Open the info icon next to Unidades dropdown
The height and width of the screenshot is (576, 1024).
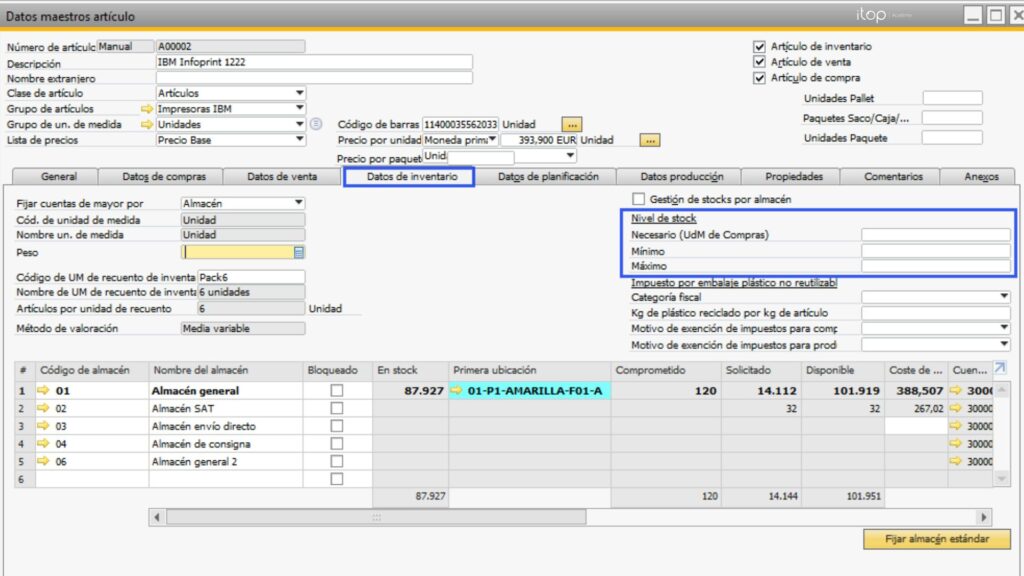click(316, 123)
